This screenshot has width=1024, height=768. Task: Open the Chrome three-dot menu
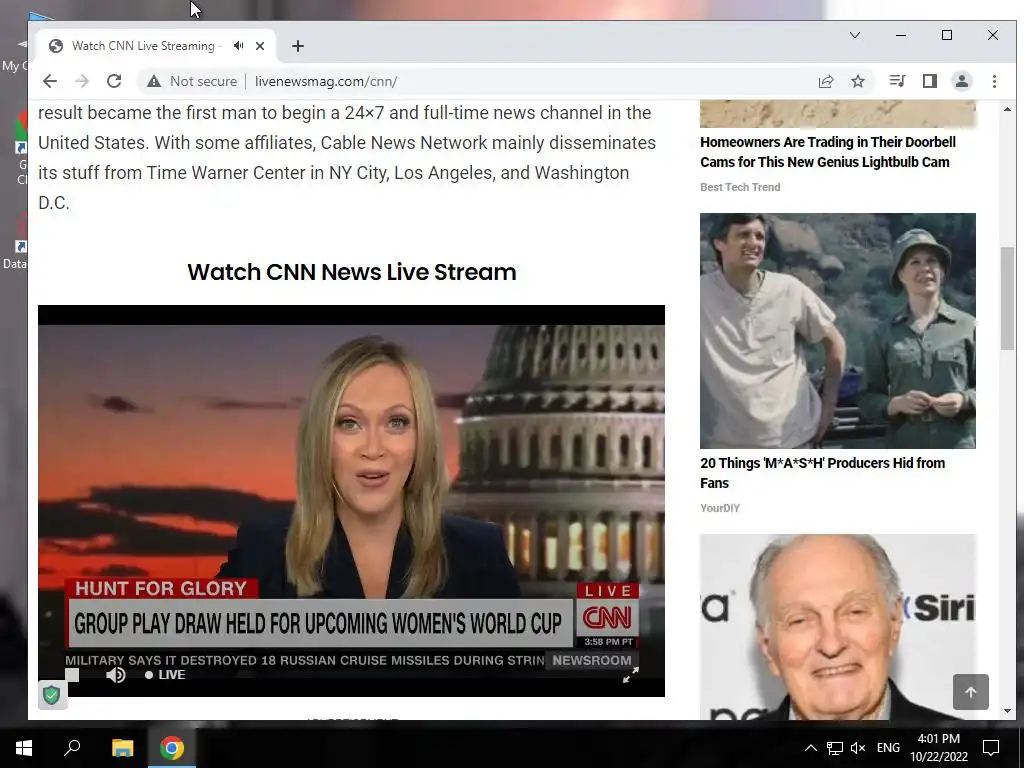click(x=994, y=81)
